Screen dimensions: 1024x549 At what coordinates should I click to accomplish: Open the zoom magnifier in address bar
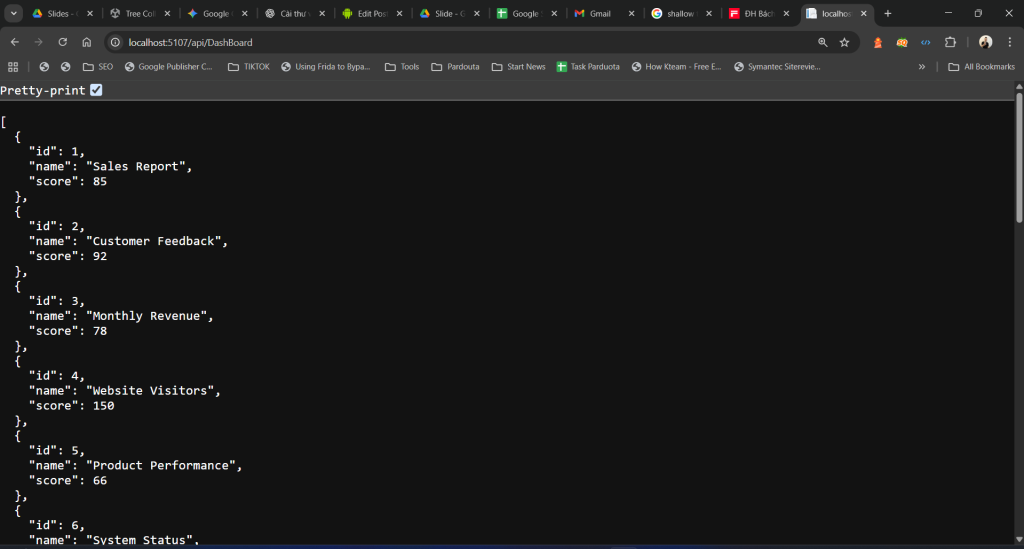click(x=823, y=42)
